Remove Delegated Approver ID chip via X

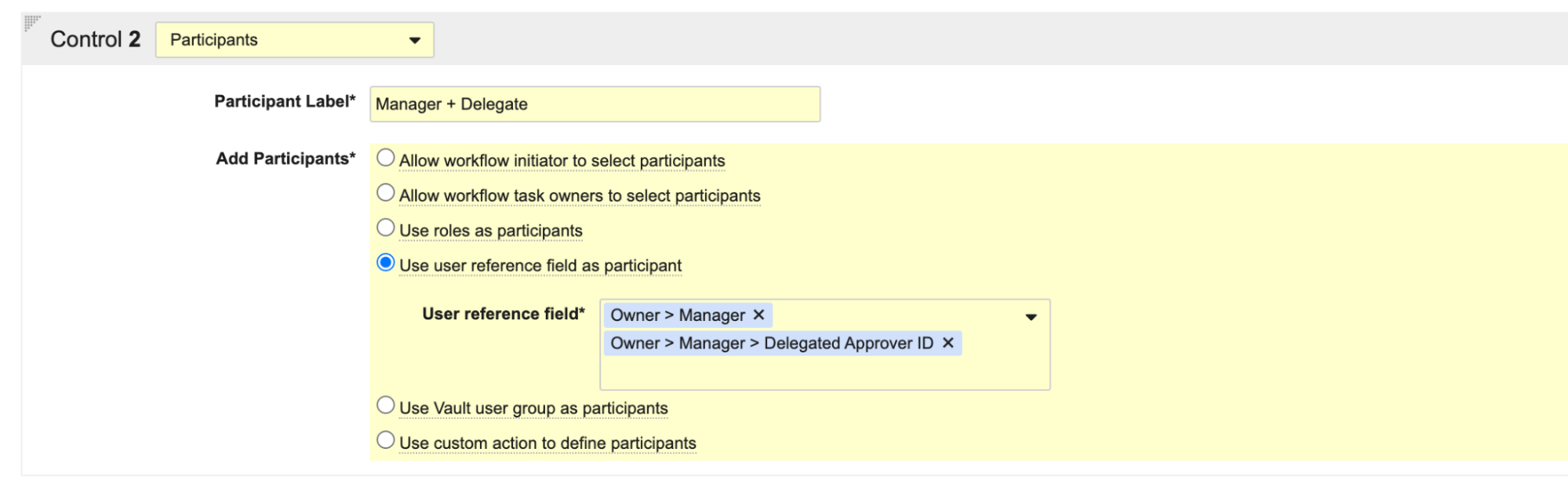948,343
